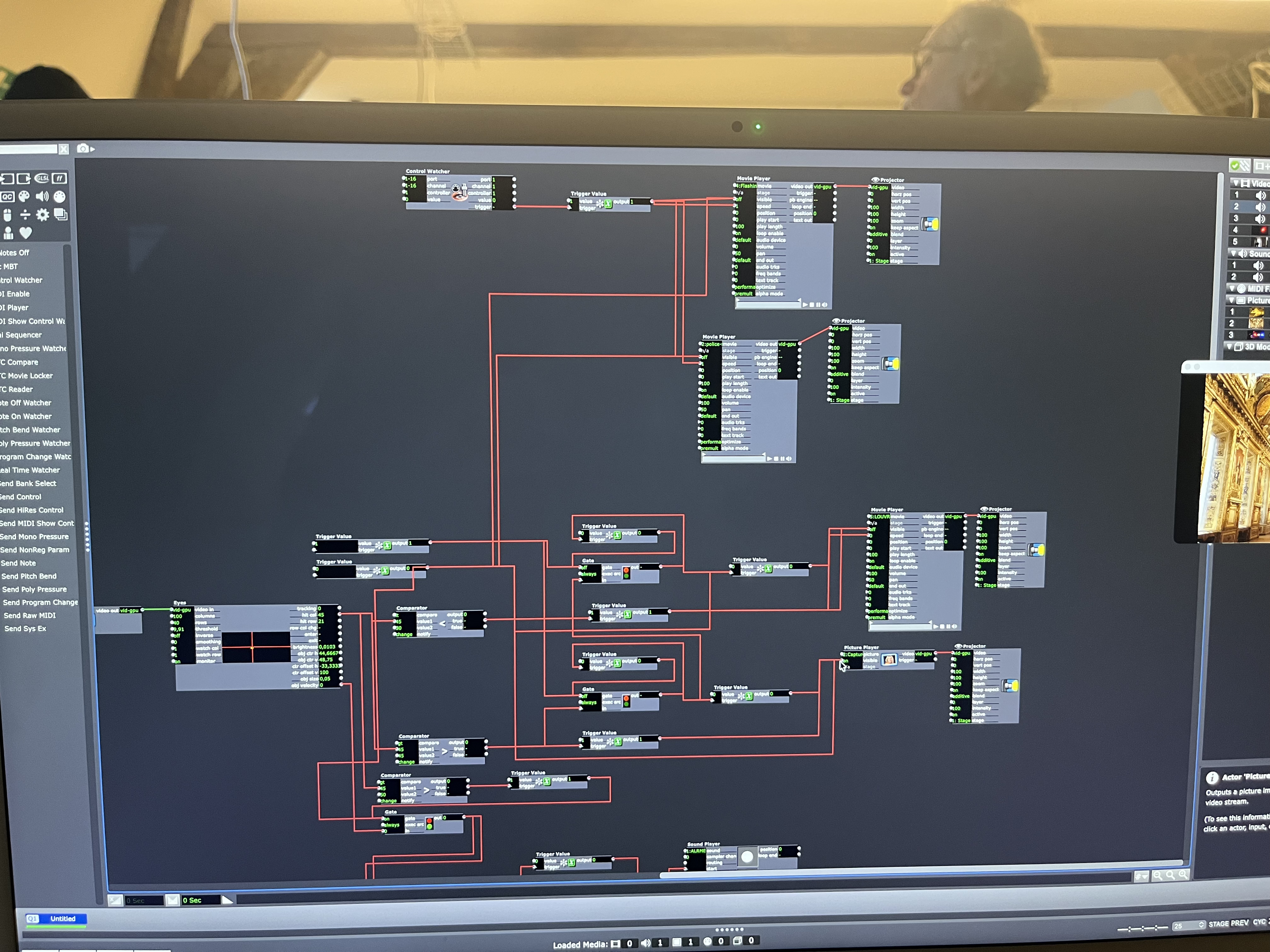The height and width of the screenshot is (952, 1270).
Task: Toggle the first Projector actor's eye icon
Action: (x=875, y=180)
